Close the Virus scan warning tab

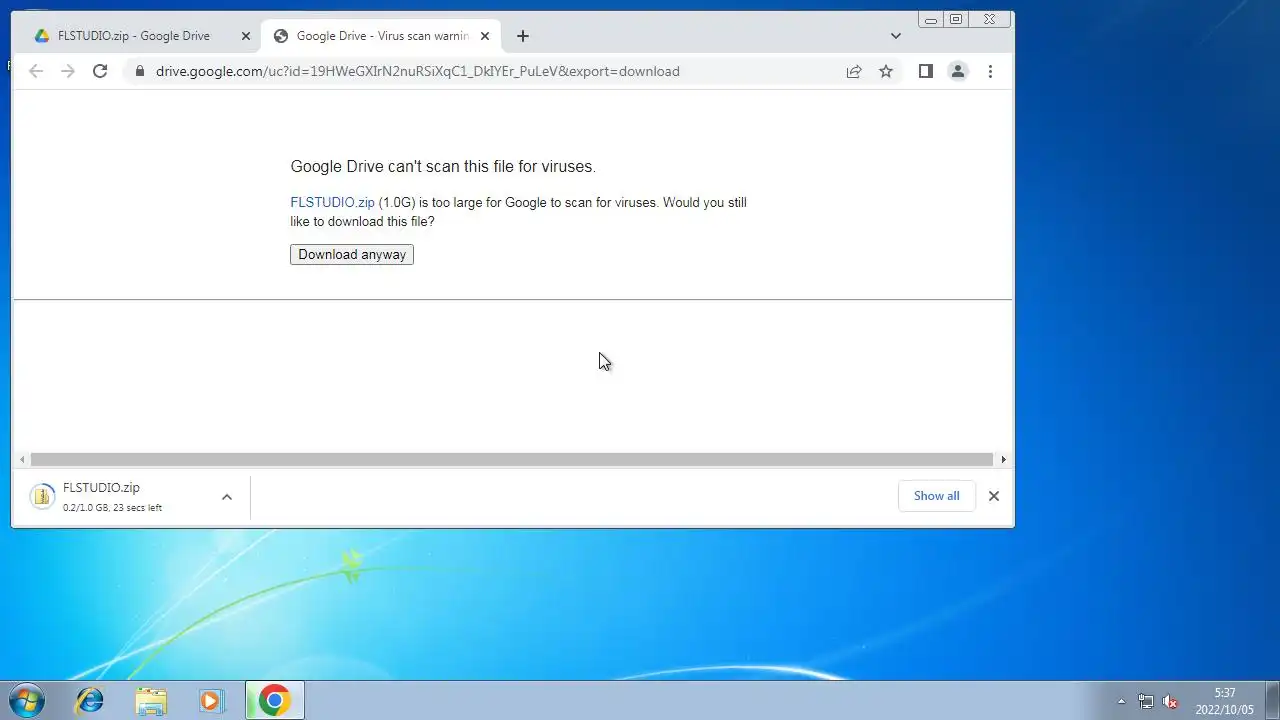pyautogui.click(x=485, y=36)
